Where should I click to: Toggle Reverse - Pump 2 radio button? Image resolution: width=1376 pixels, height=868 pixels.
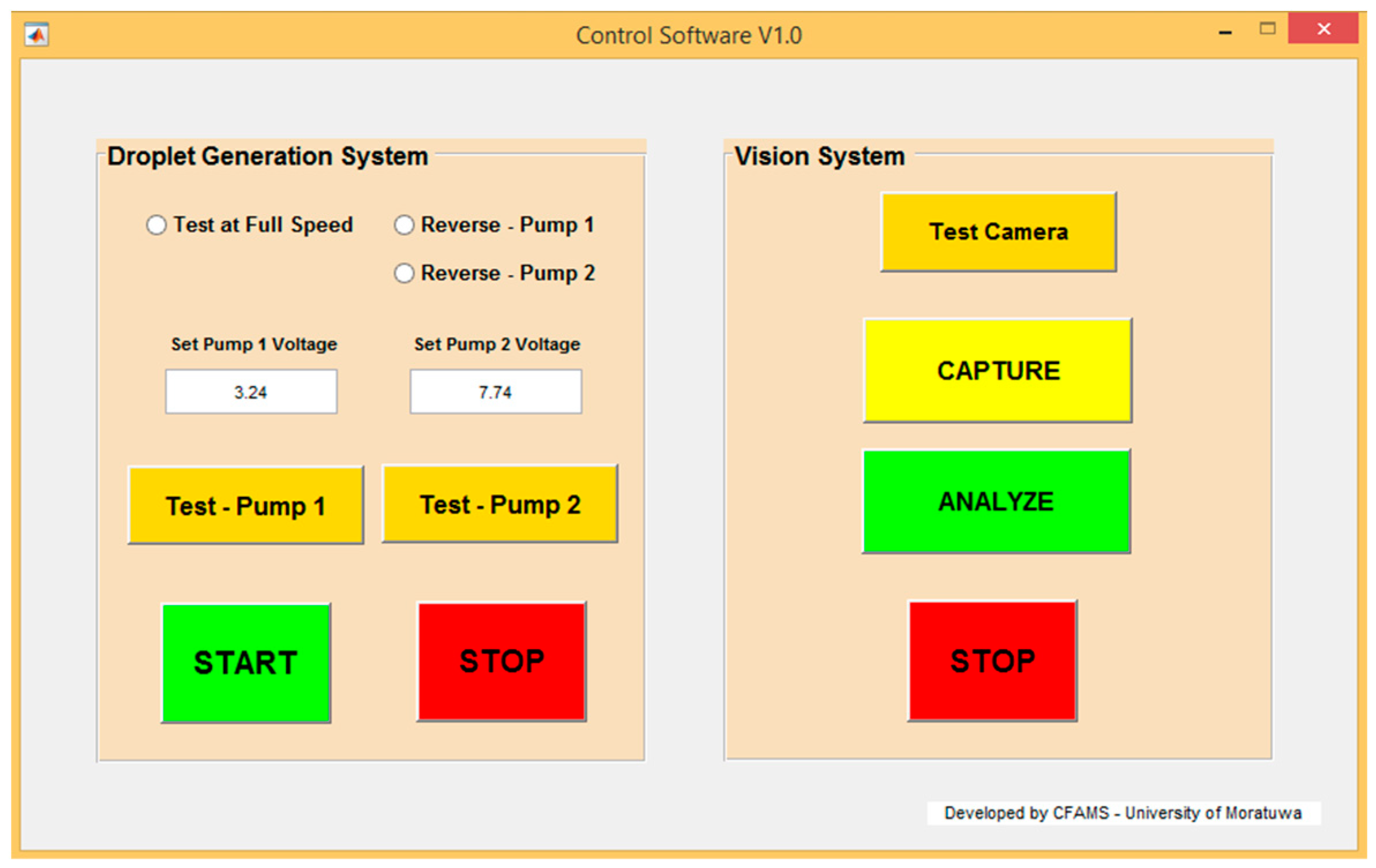404,273
